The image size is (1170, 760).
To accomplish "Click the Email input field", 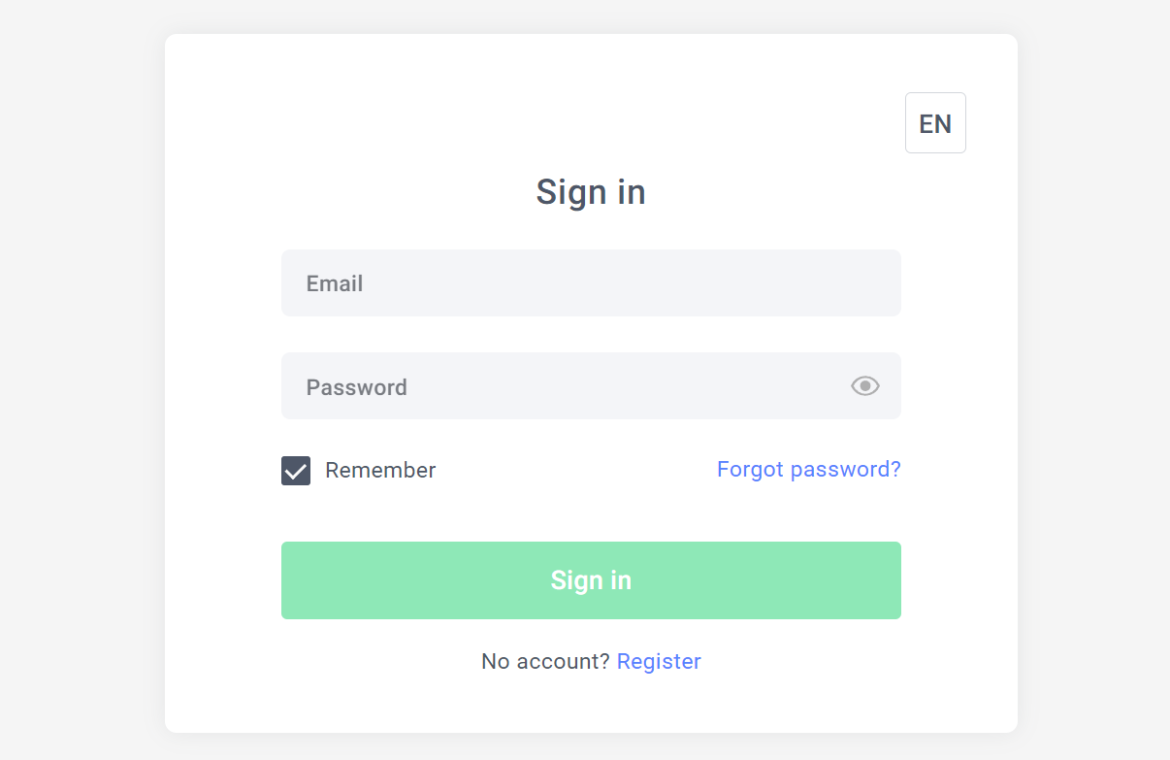I will 590,283.
